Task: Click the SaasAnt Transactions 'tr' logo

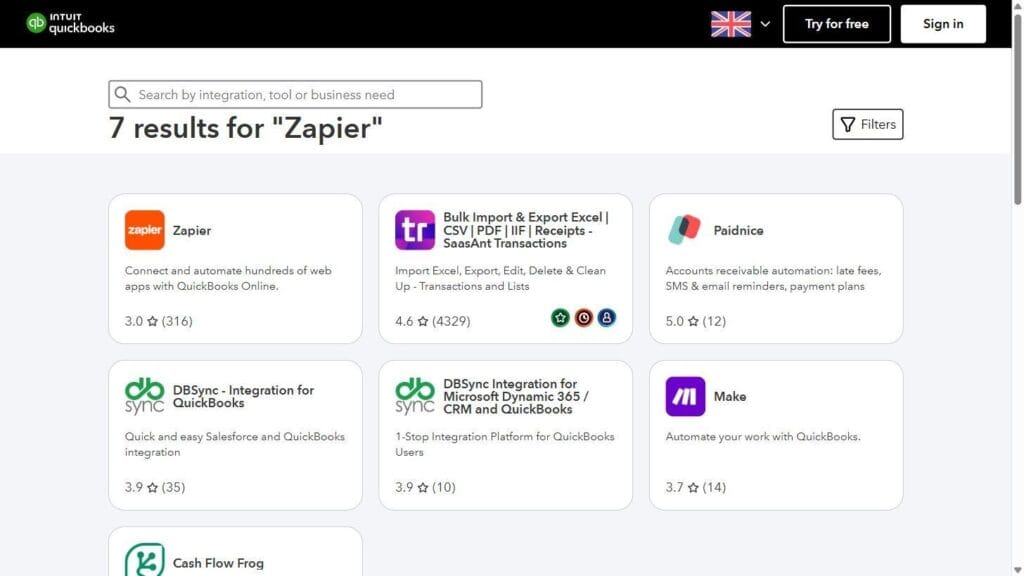Action: (x=415, y=230)
